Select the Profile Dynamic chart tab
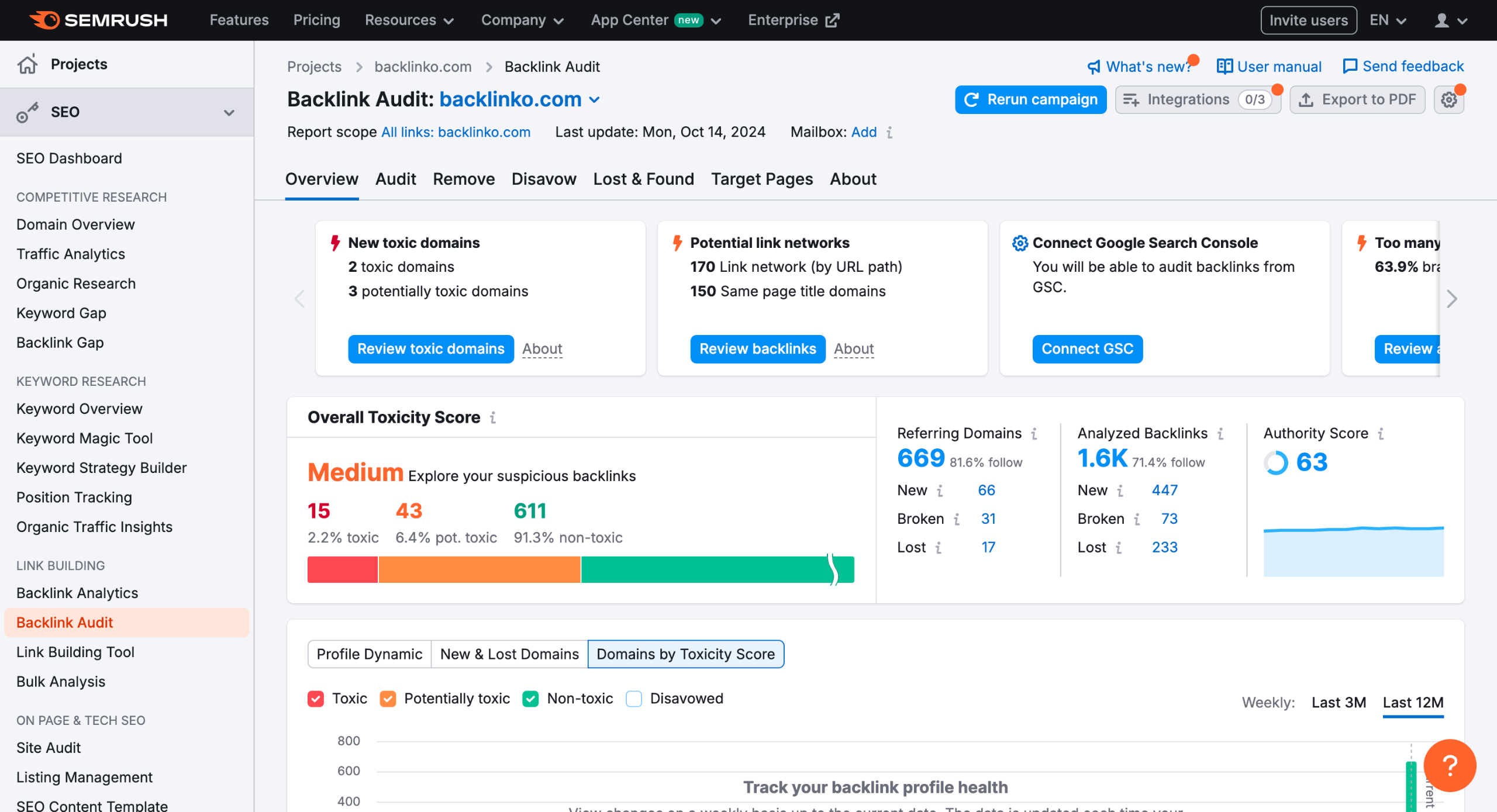Viewport: 1497px width, 812px height. pyautogui.click(x=369, y=654)
